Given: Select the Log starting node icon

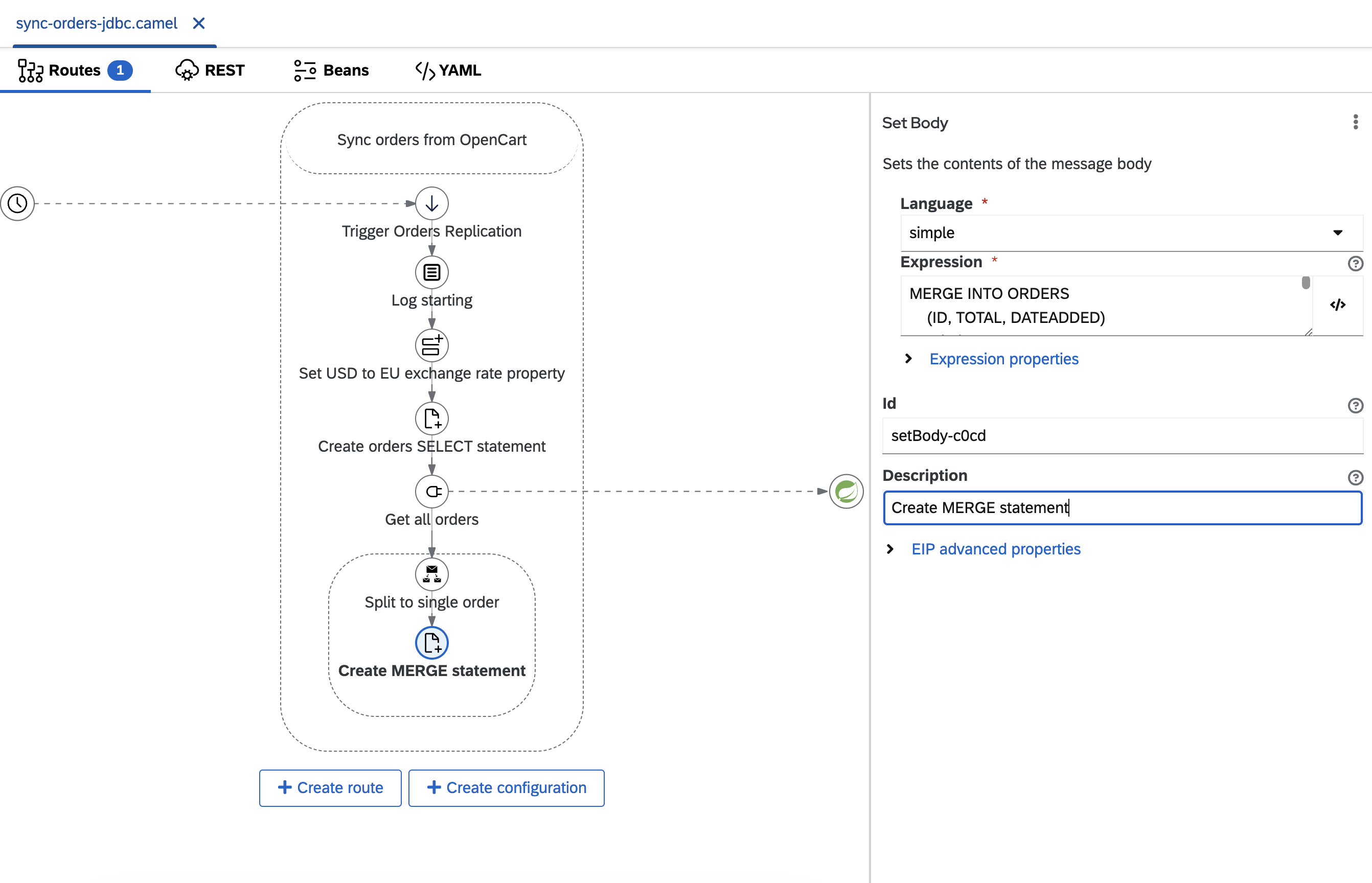Looking at the screenshot, I should (x=431, y=272).
